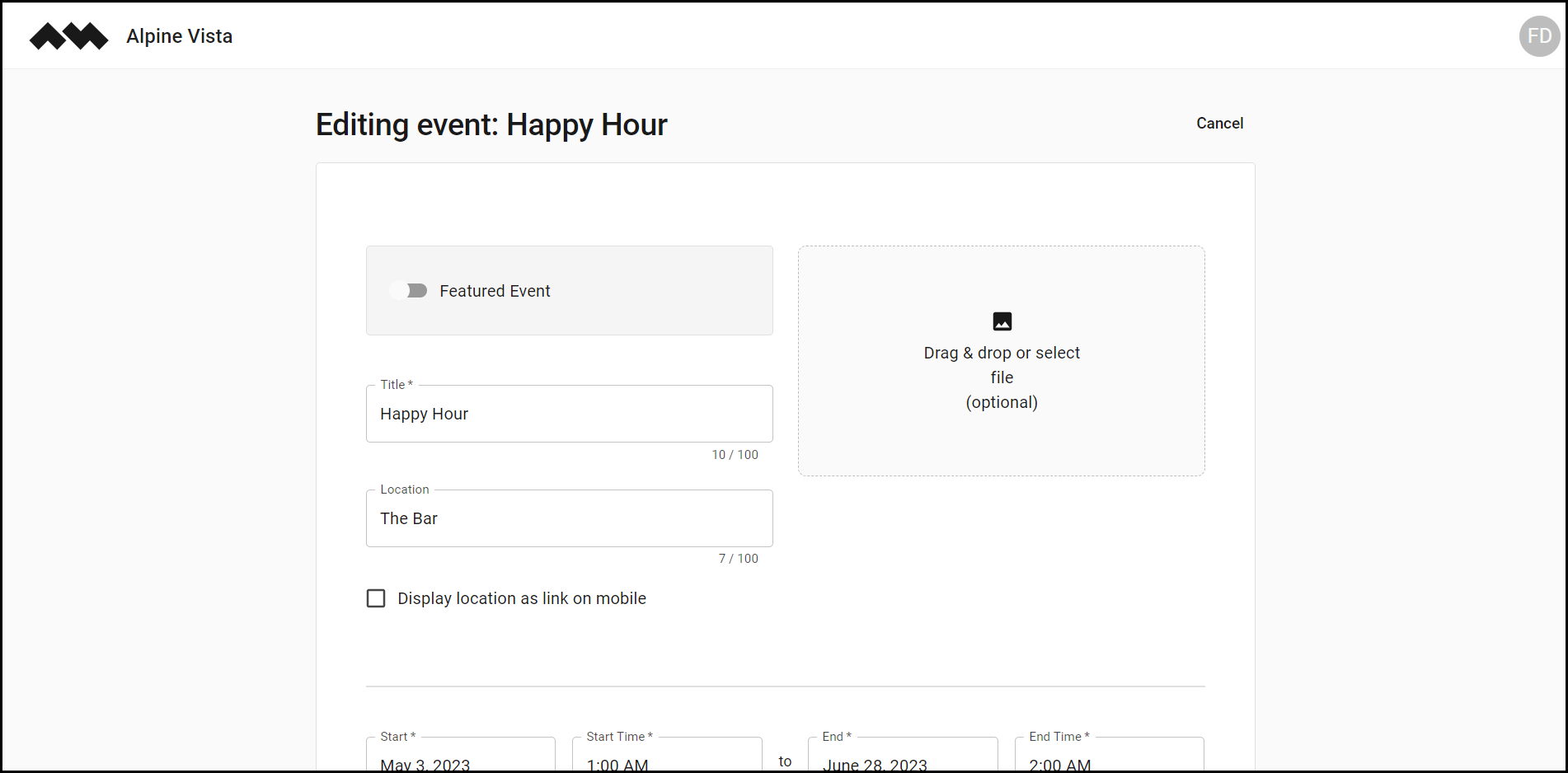The height and width of the screenshot is (773, 1568).
Task: Click the 10 / 100 character counter under Title
Action: click(735, 454)
